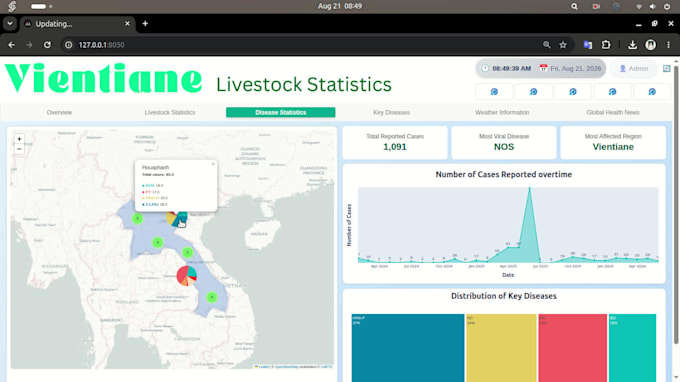Open the power menu icon in top bar
680x382 pixels.
(x=667, y=7)
